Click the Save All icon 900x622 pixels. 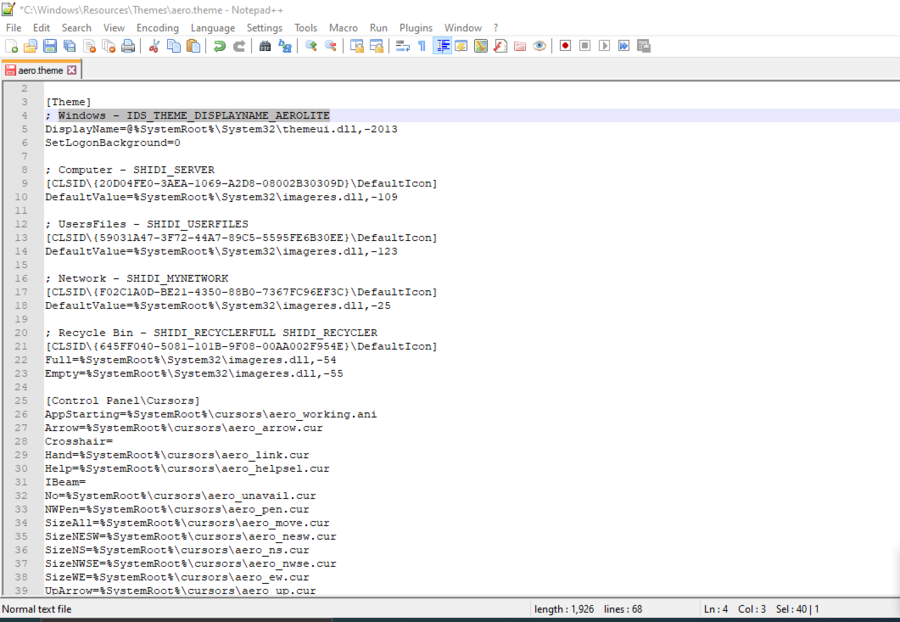coord(69,46)
